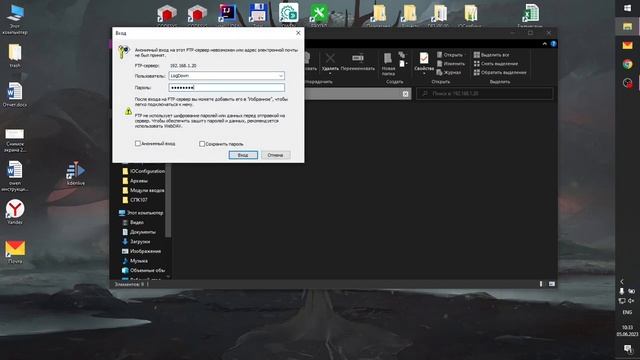Image resolution: width=640 pixels, height=360 pixels.
Task: Click the Журнал item in Explorer ribbon
Action: tap(449, 73)
